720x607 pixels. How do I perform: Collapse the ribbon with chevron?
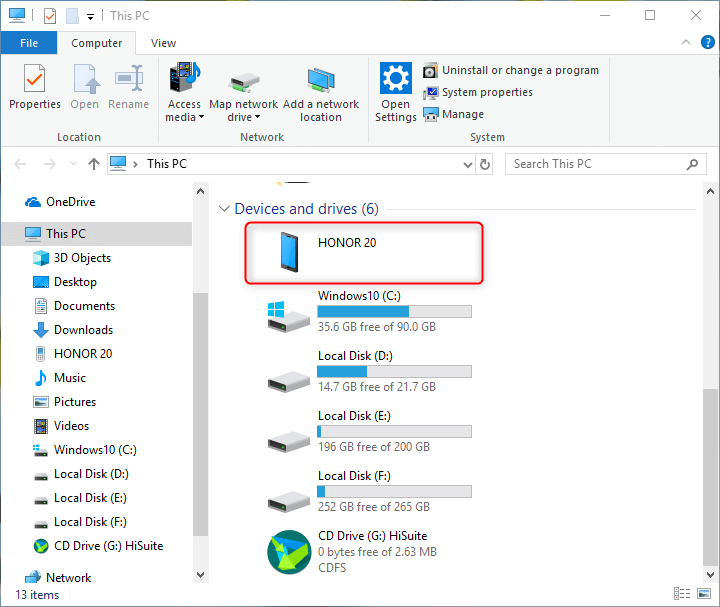(x=686, y=42)
